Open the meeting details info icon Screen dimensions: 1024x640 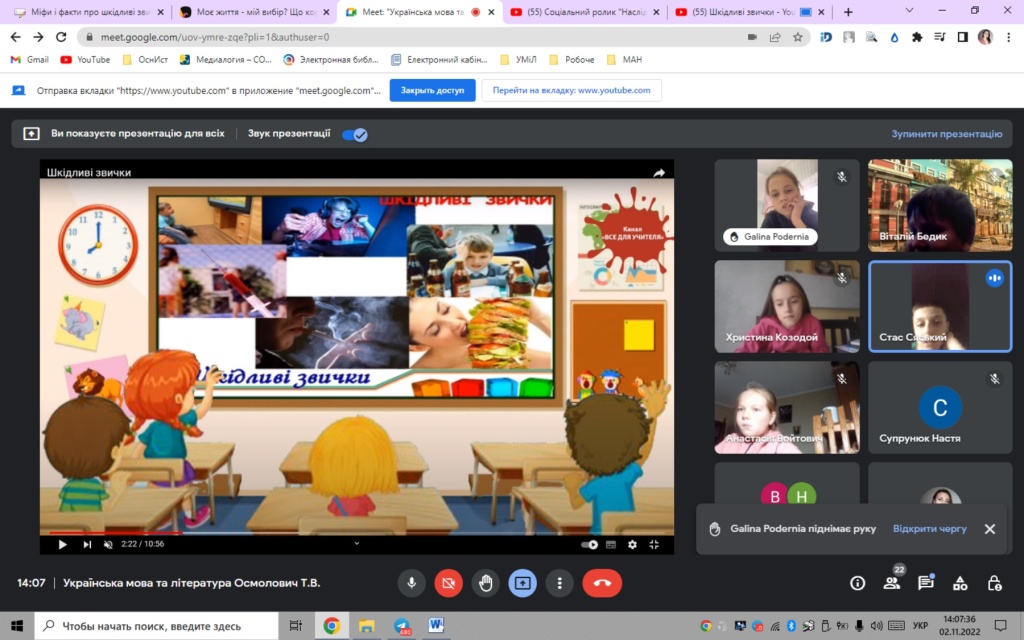tap(857, 583)
